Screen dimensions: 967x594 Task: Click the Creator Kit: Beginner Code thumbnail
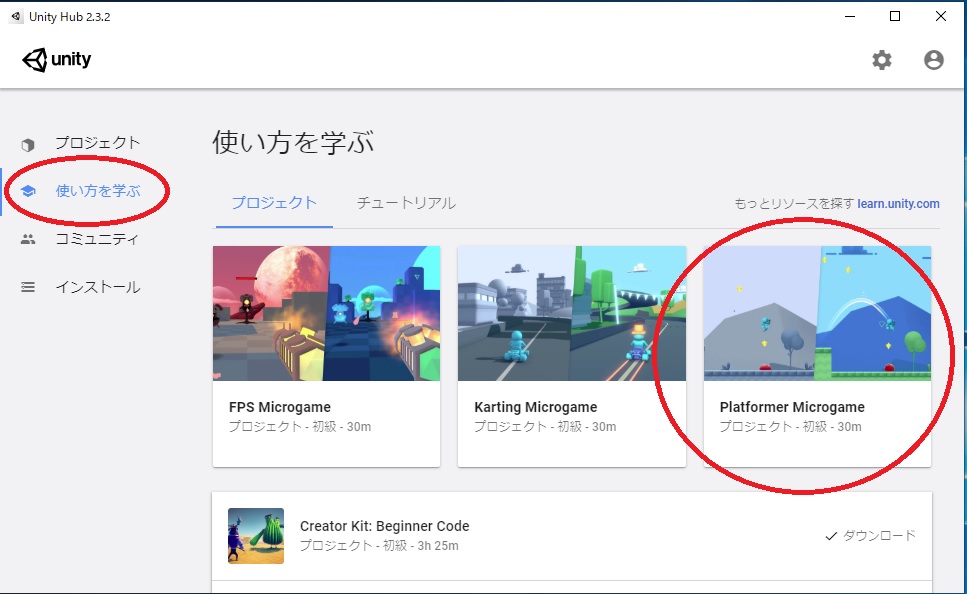[256, 536]
